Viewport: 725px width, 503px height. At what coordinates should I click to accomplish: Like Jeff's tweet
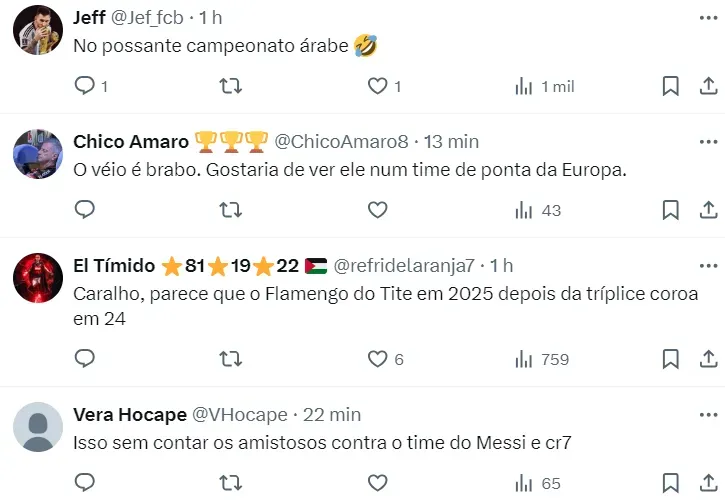(x=377, y=87)
